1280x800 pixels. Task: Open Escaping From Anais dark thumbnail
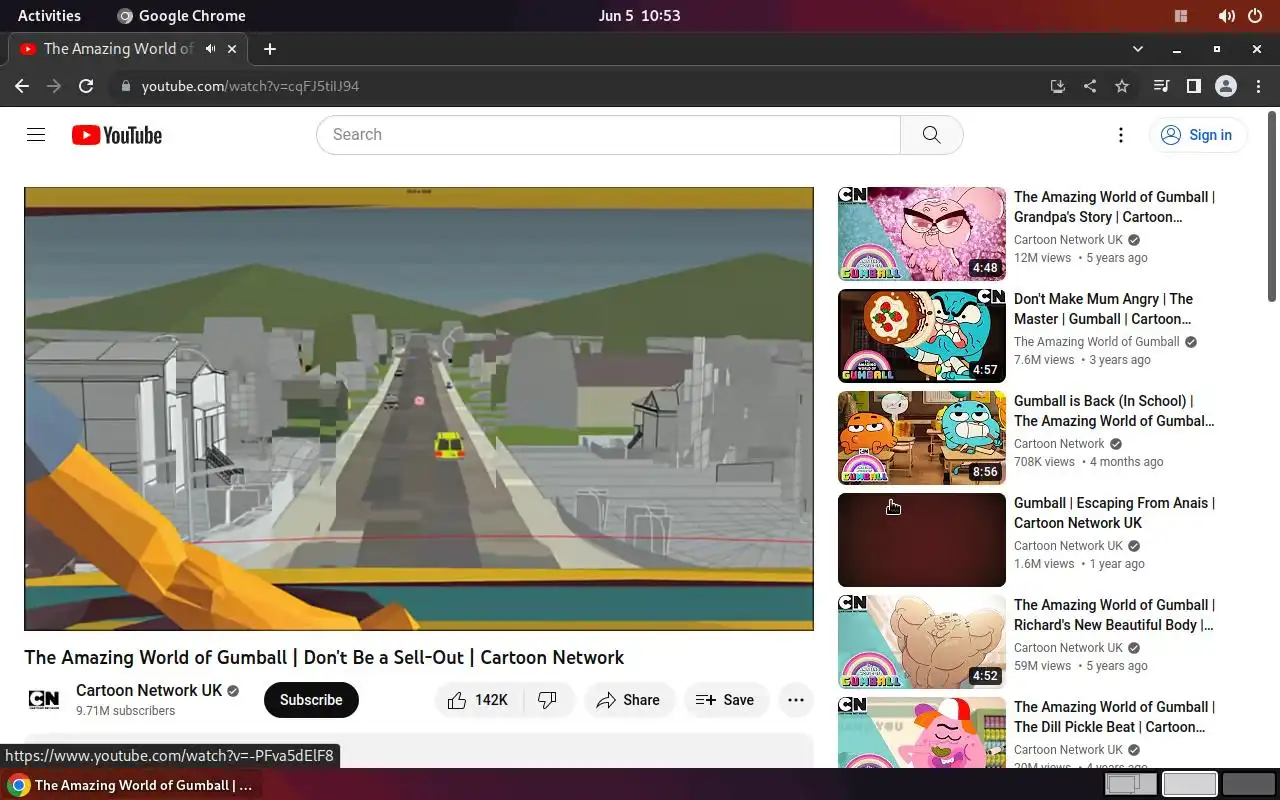coord(922,540)
